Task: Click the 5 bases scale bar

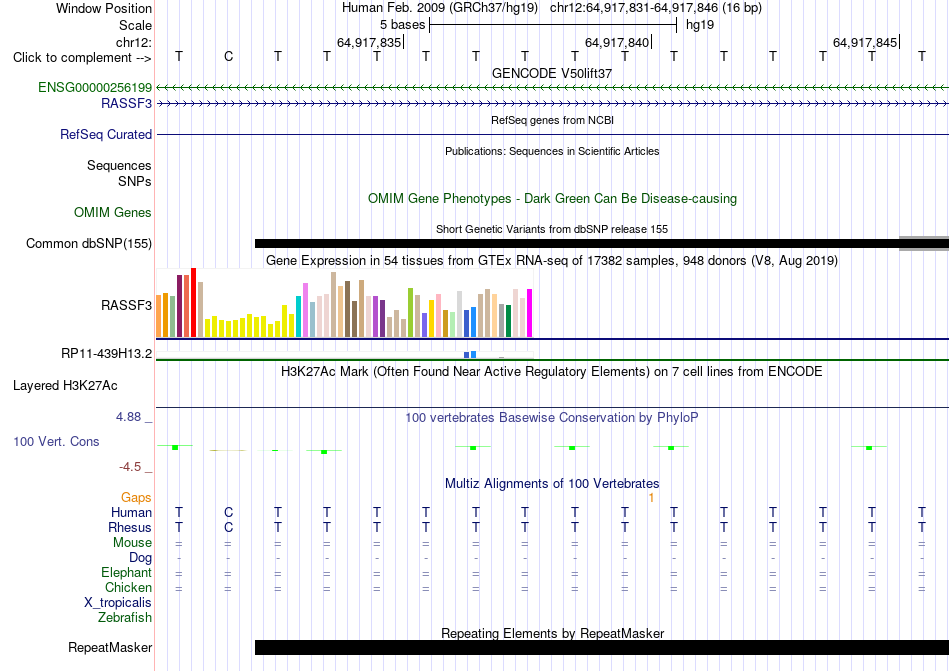Action: click(553, 25)
